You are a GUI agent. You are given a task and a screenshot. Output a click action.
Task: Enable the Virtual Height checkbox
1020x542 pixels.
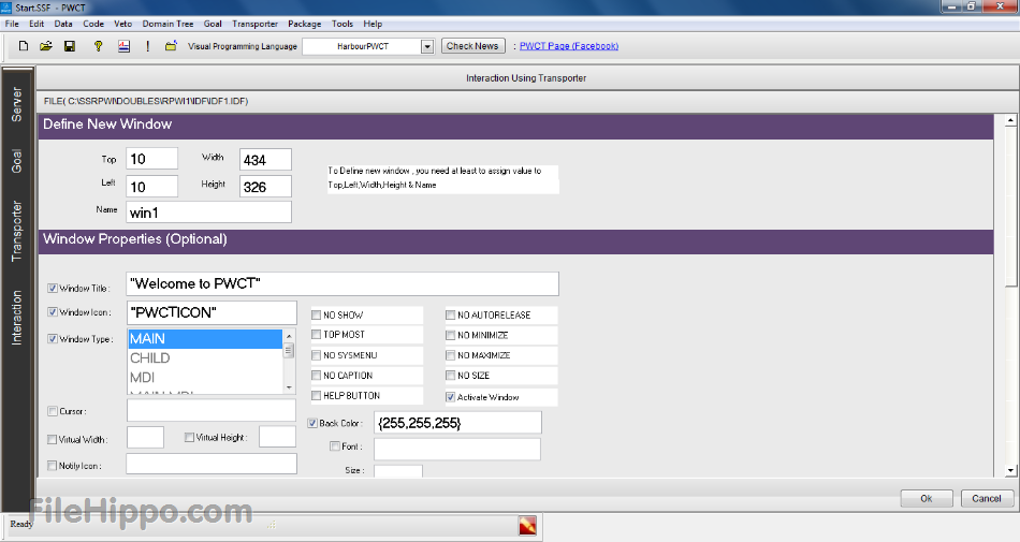point(189,437)
